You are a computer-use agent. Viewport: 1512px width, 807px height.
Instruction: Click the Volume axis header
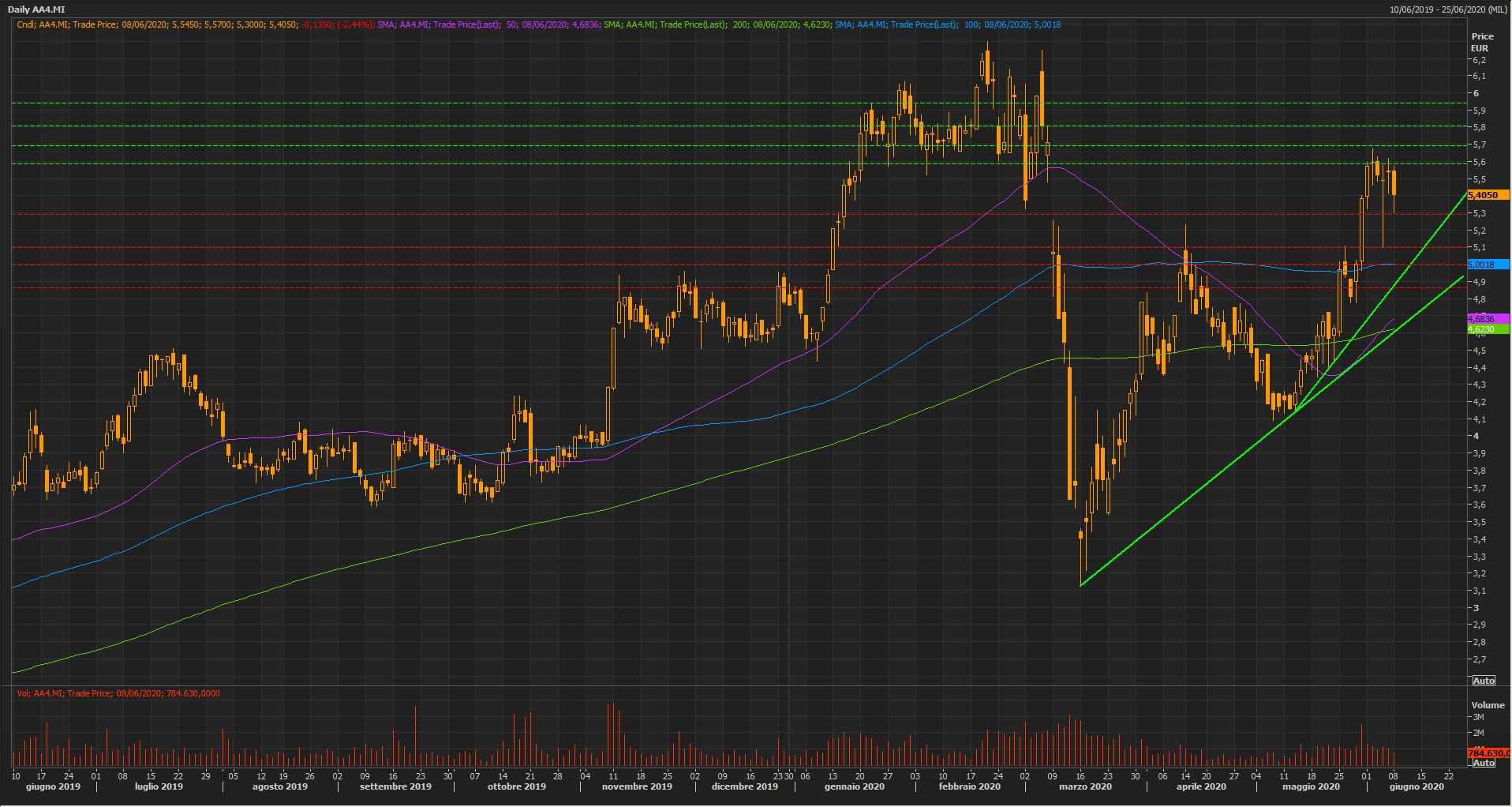1487,705
